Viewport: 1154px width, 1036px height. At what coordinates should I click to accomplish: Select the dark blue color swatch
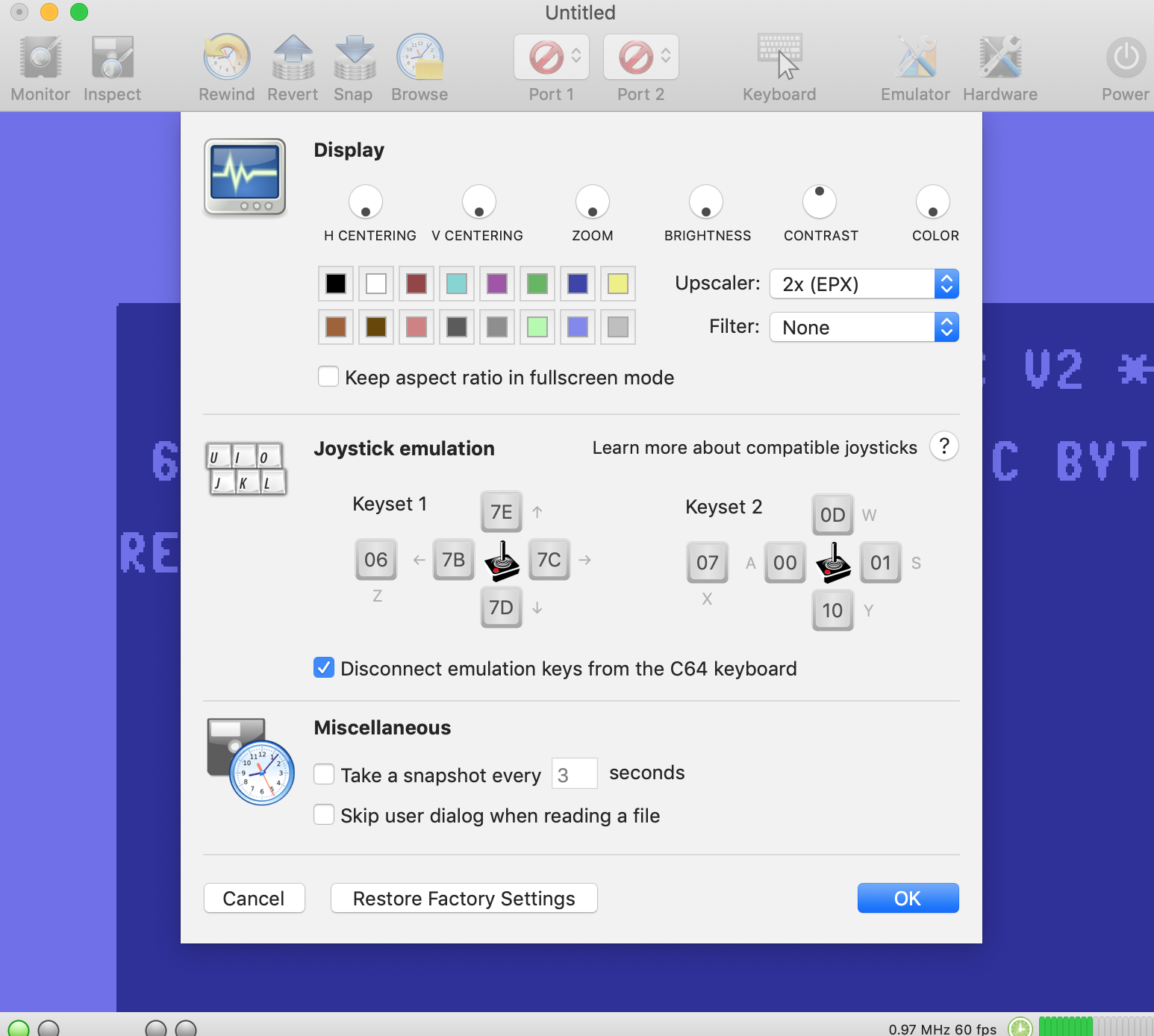click(578, 284)
